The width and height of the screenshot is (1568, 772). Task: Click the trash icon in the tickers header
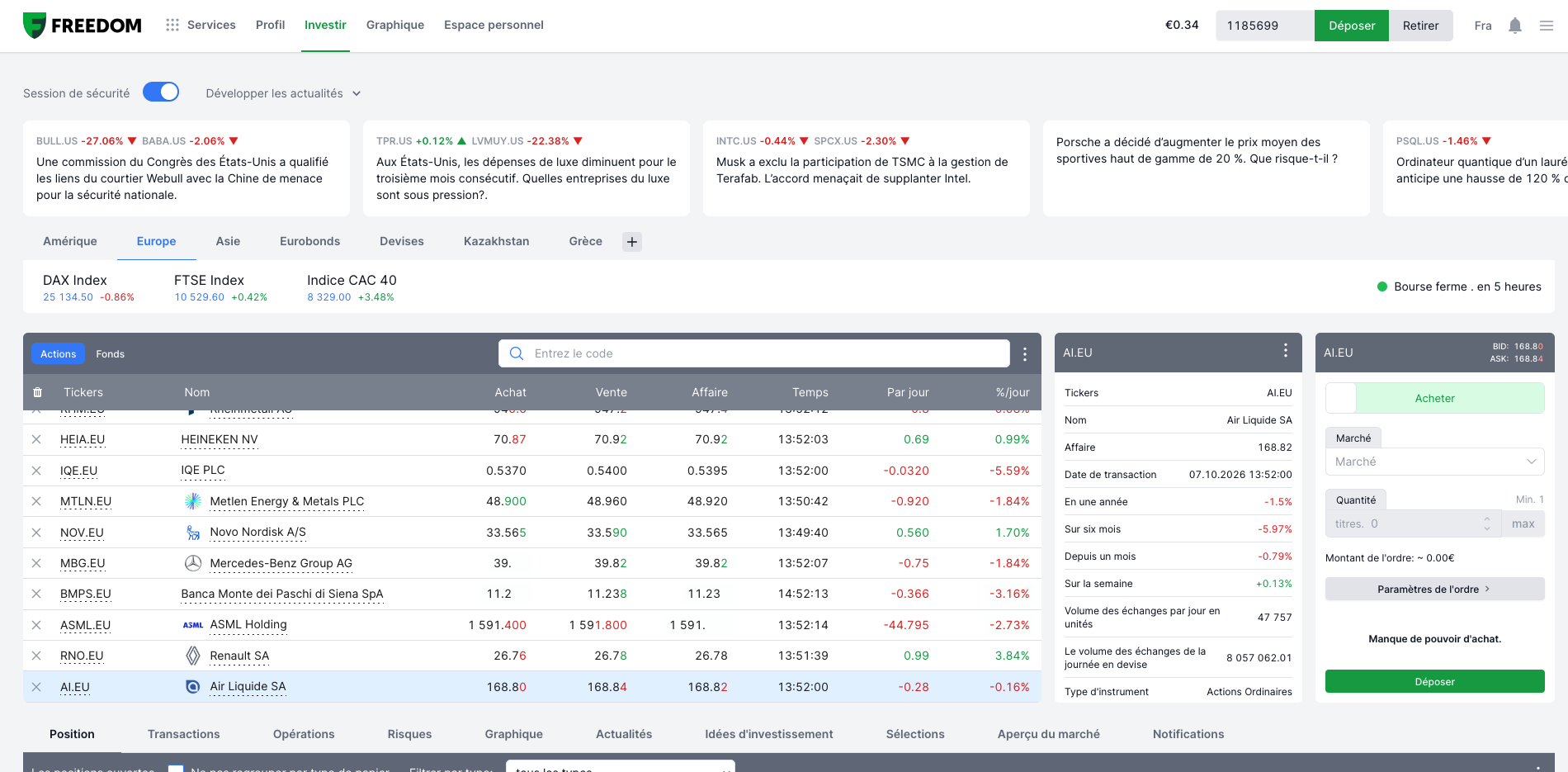pyautogui.click(x=37, y=392)
